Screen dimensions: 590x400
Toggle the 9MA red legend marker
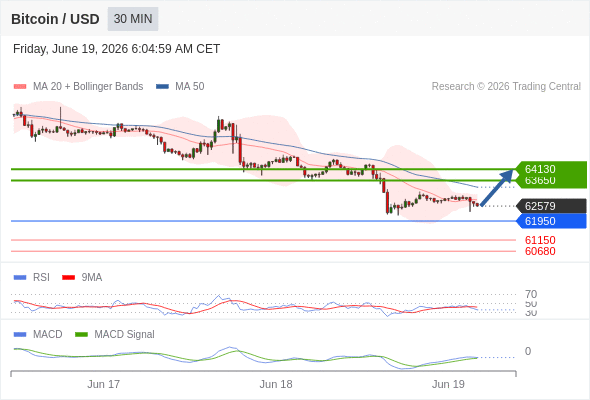click(x=68, y=277)
